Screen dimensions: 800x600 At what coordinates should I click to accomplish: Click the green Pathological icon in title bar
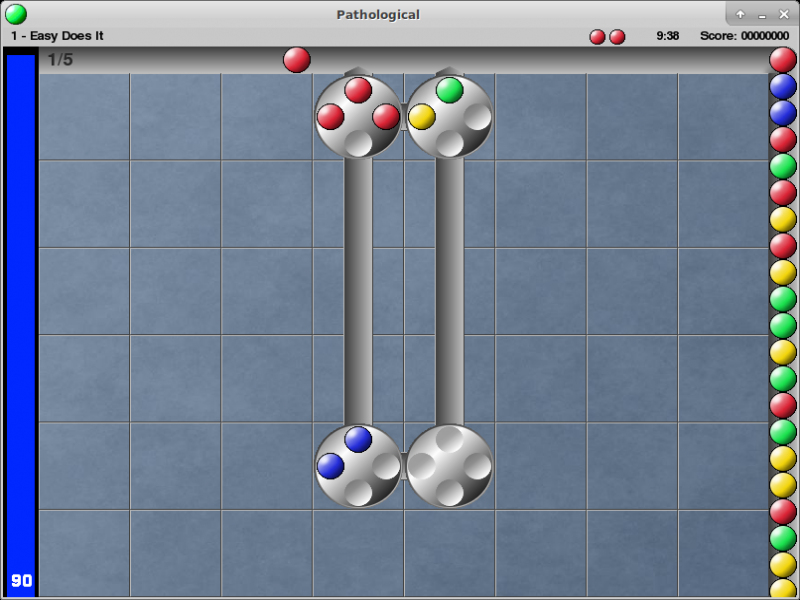point(16,14)
